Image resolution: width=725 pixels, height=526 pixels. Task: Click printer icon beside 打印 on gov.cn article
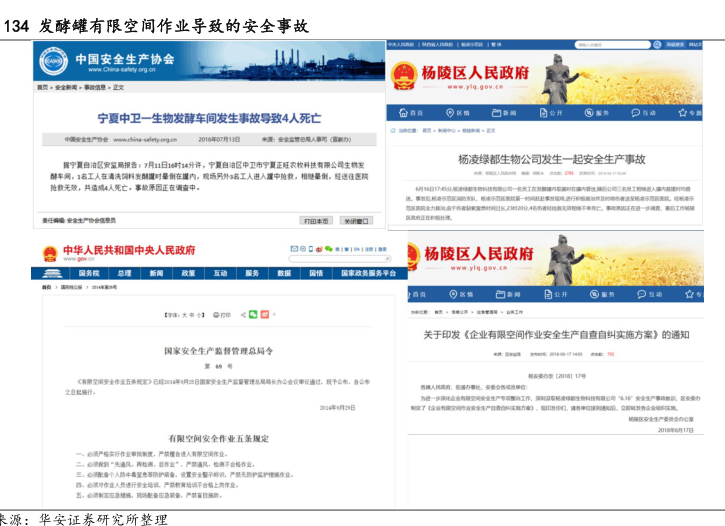pos(216,315)
